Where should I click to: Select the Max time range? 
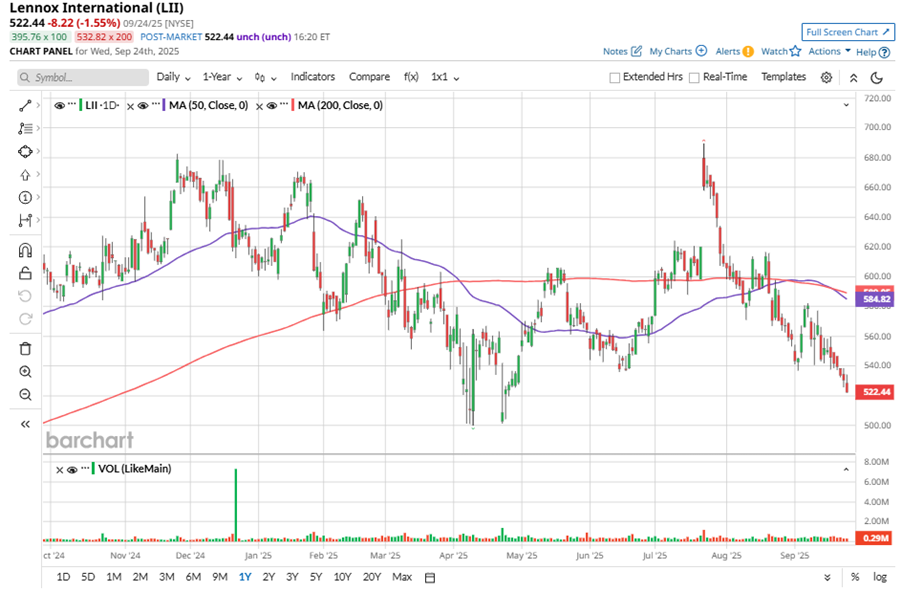402,576
